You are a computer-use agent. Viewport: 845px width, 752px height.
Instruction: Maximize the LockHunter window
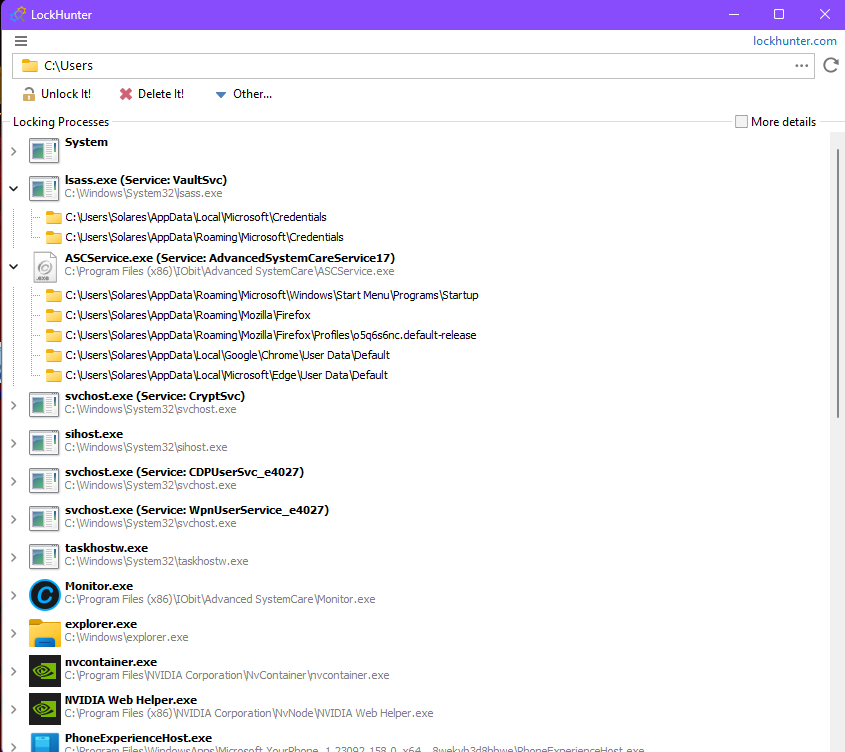(x=779, y=15)
